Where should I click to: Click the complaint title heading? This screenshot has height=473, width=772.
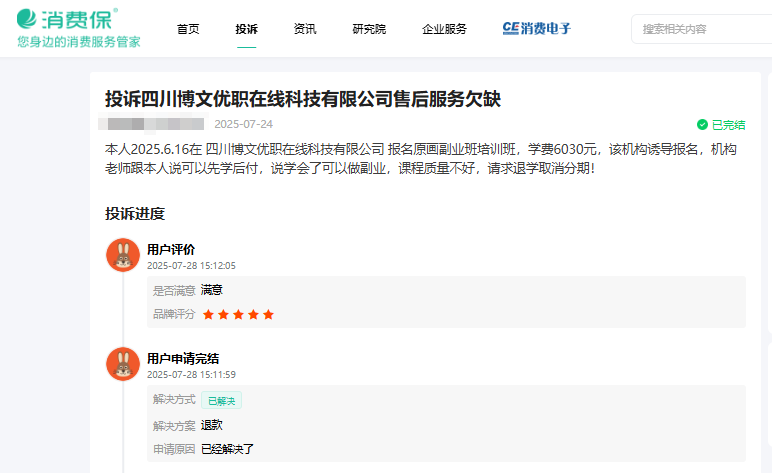[303, 99]
